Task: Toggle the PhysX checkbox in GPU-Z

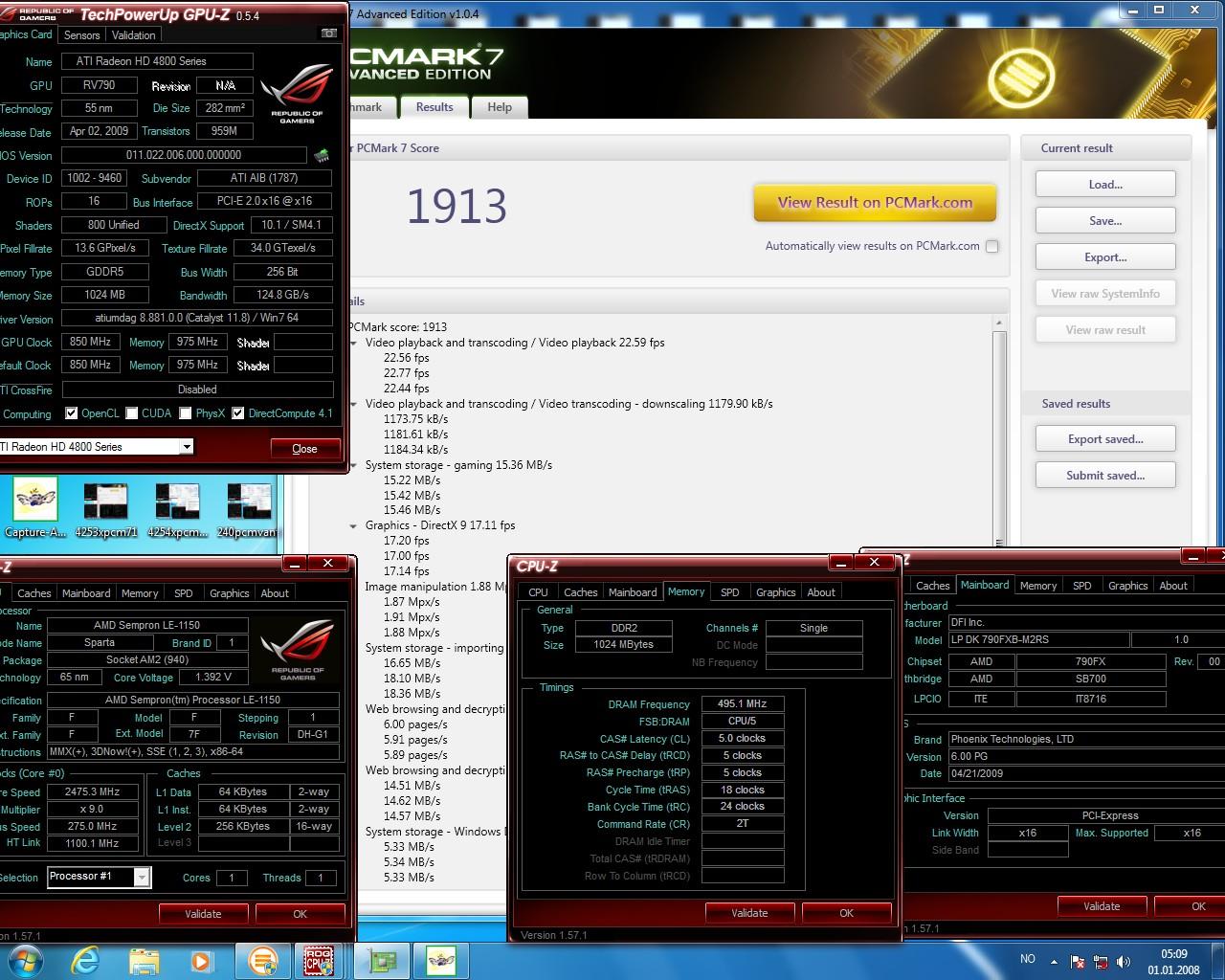Action: (x=185, y=413)
